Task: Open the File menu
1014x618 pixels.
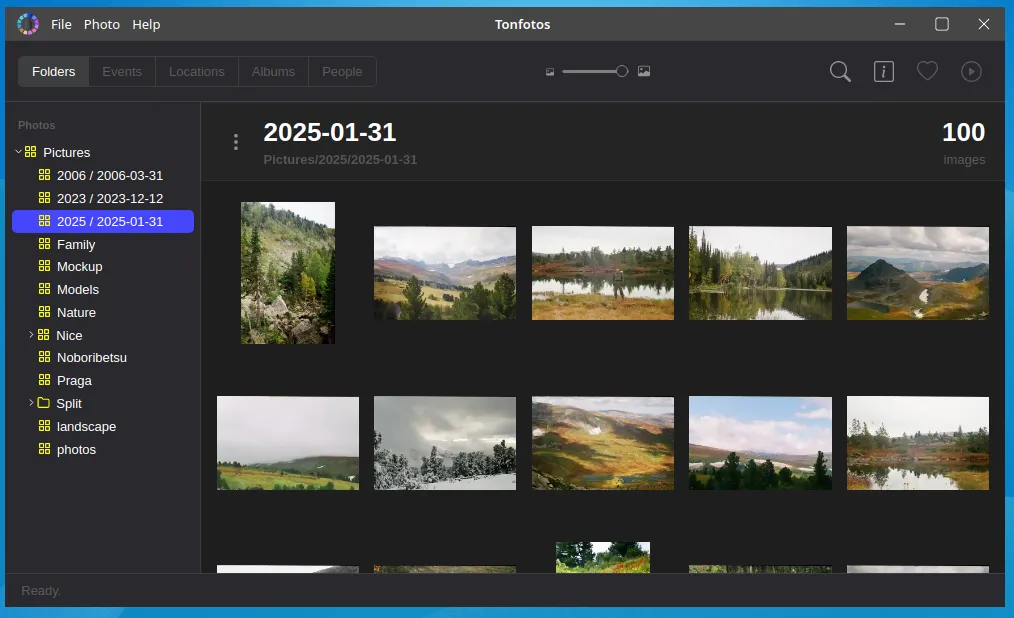Action: (61, 24)
